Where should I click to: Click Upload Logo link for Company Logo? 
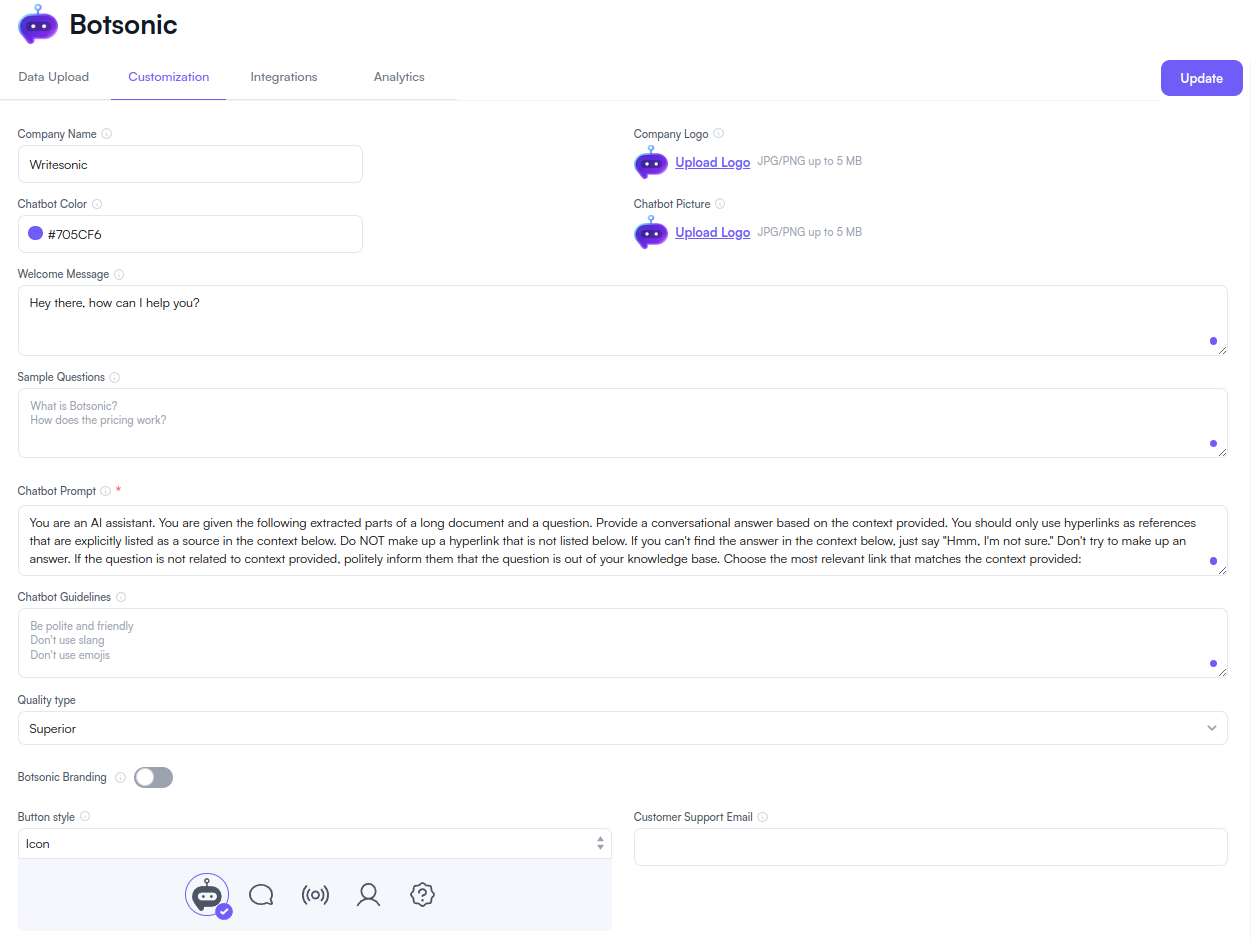[712, 162]
